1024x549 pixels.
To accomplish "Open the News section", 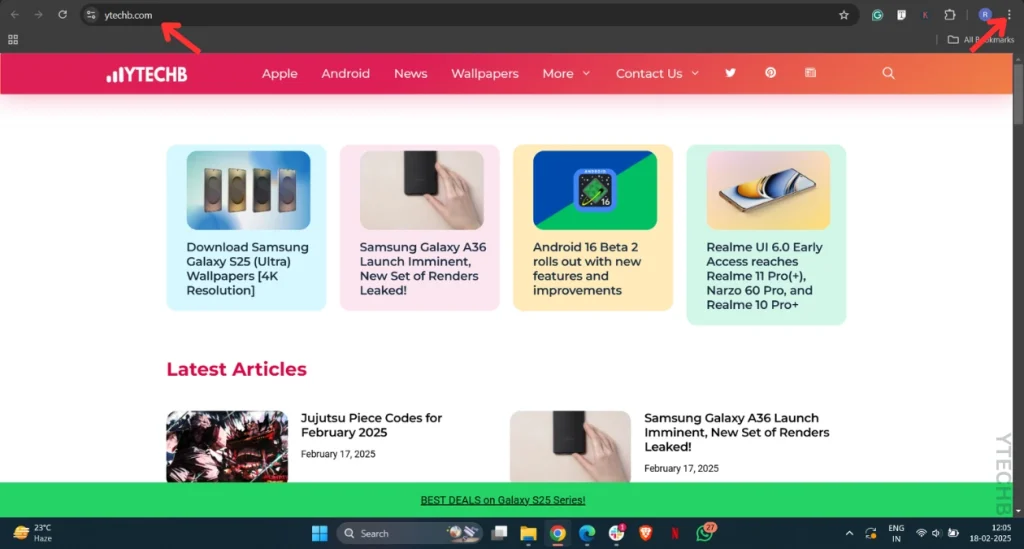I will point(410,74).
